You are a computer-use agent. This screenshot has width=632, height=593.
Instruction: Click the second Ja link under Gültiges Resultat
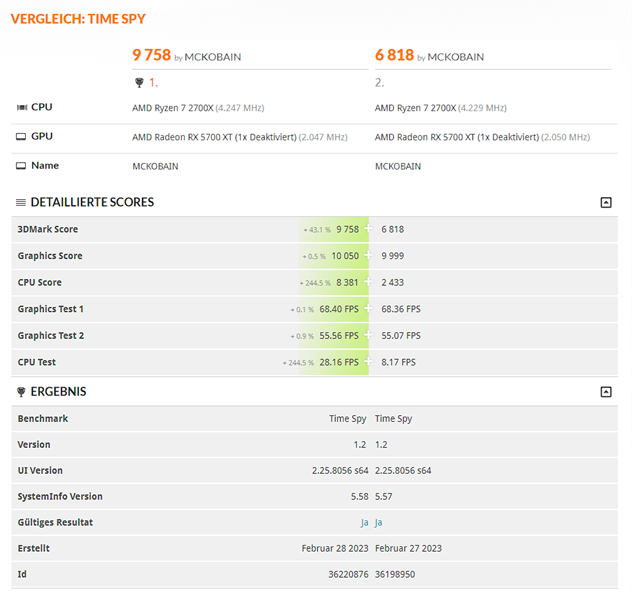378,522
